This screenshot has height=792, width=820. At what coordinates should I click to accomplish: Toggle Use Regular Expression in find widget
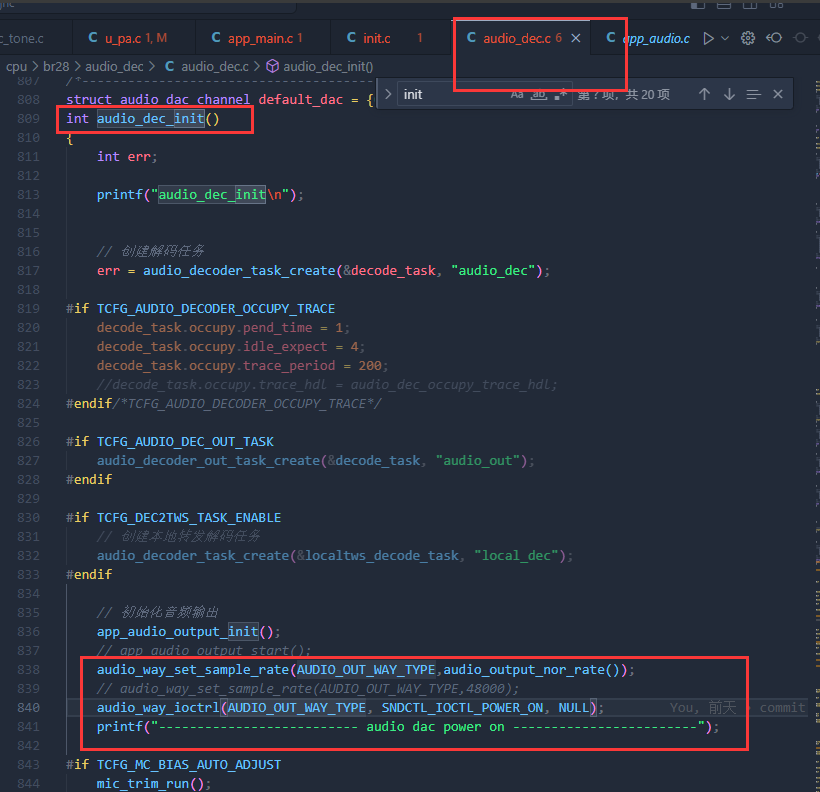click(x=561, y=94)
